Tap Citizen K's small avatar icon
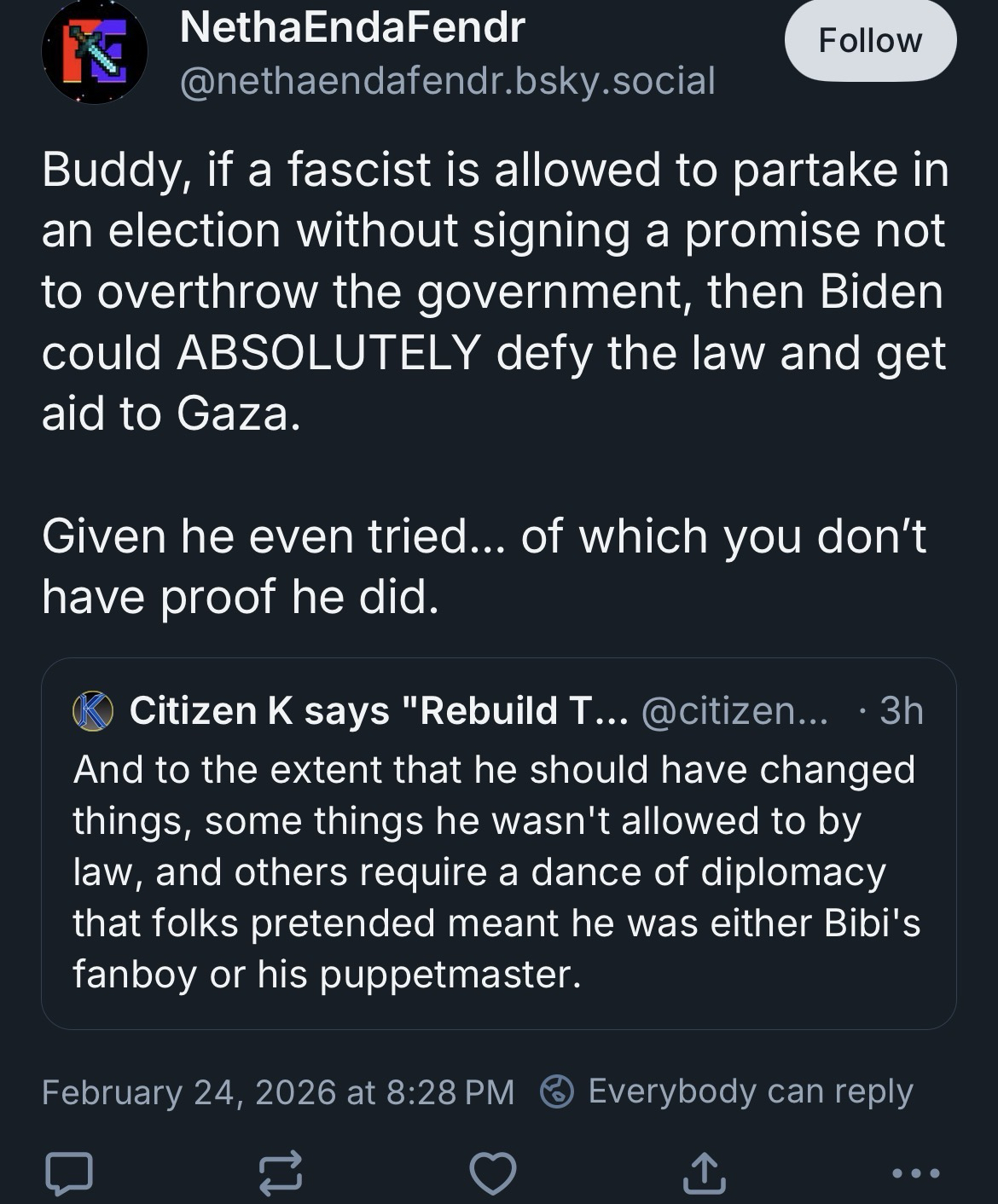The height and width of the screenshot is (1204, 998). 92,711
